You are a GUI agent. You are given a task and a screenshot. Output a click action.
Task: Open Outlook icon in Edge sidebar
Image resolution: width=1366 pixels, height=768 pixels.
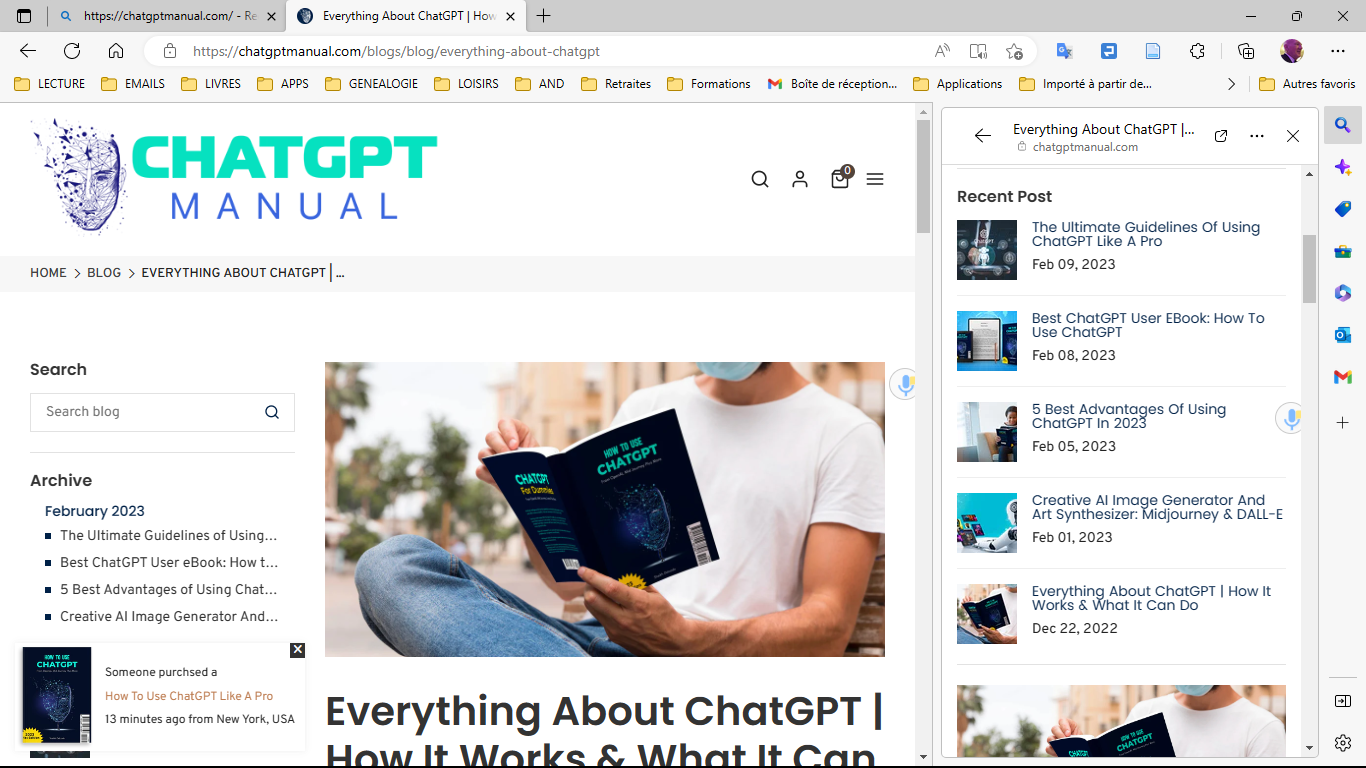pyautogui.click(x=1343, y=335)
